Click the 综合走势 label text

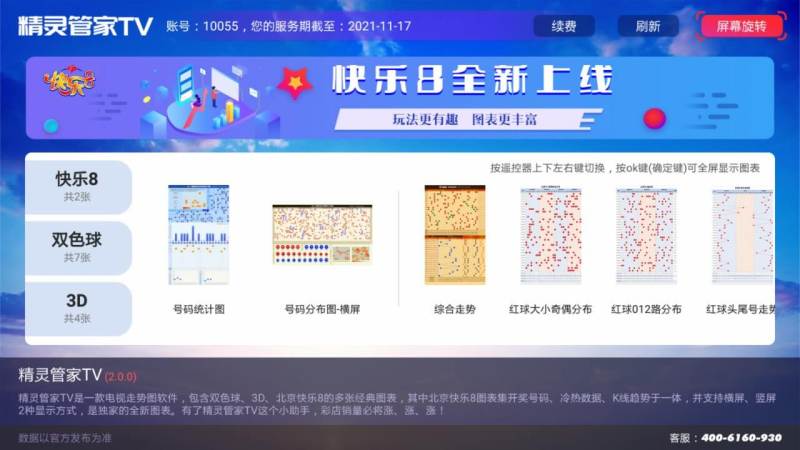click(x=455, y=309)
